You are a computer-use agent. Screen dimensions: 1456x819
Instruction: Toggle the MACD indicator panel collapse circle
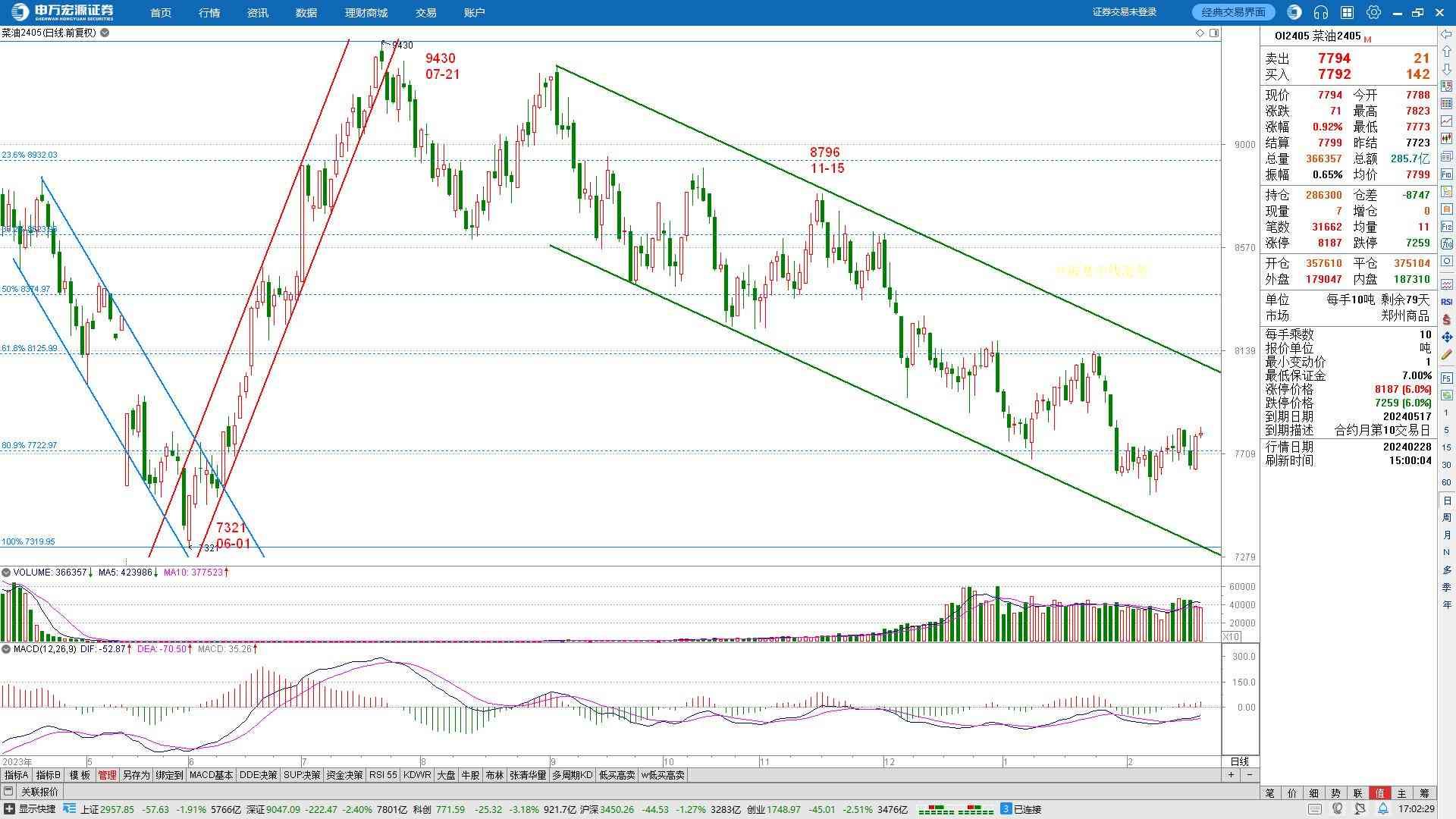(x=6, y=649)
